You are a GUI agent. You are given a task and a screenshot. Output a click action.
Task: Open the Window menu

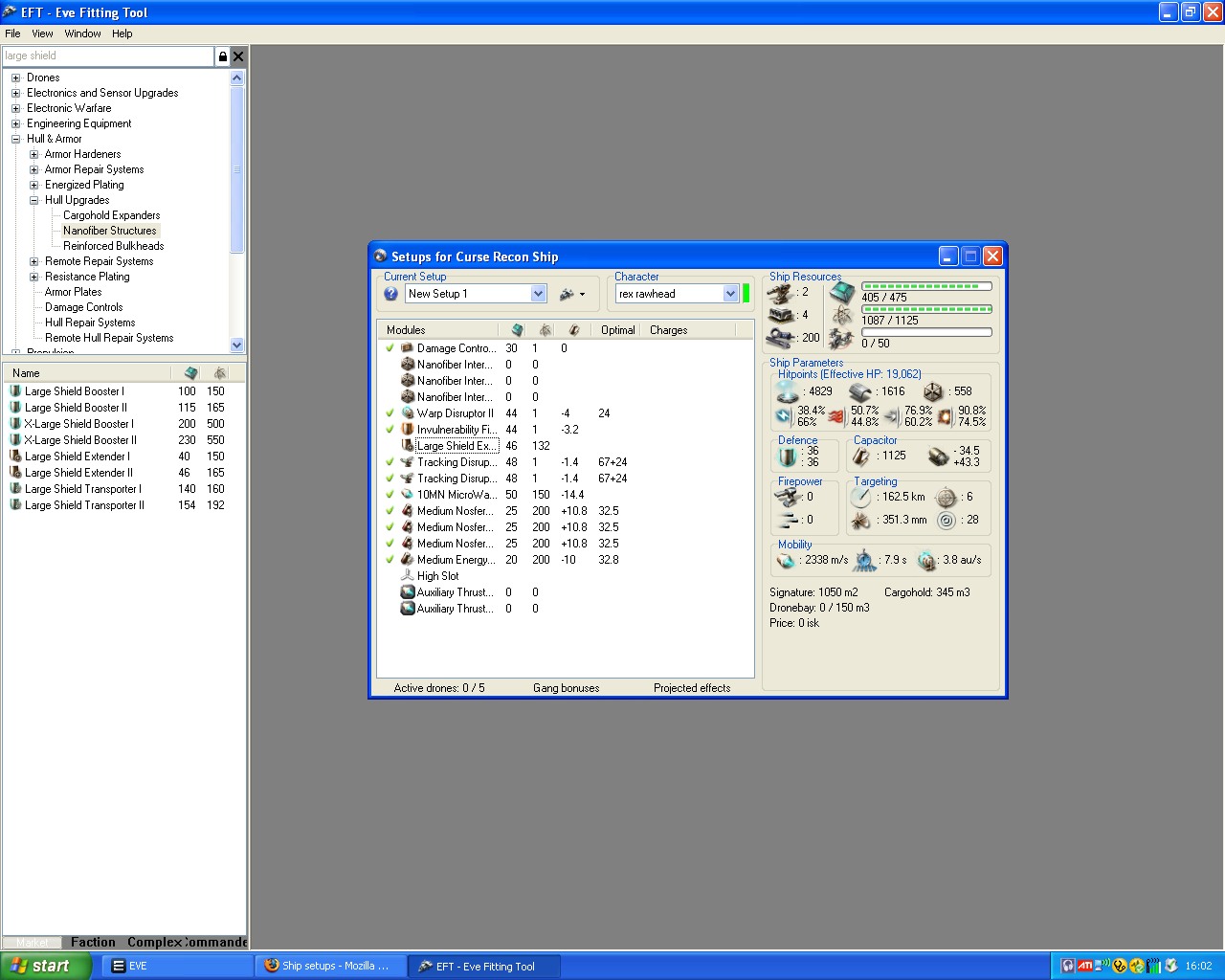click(82, 33)
